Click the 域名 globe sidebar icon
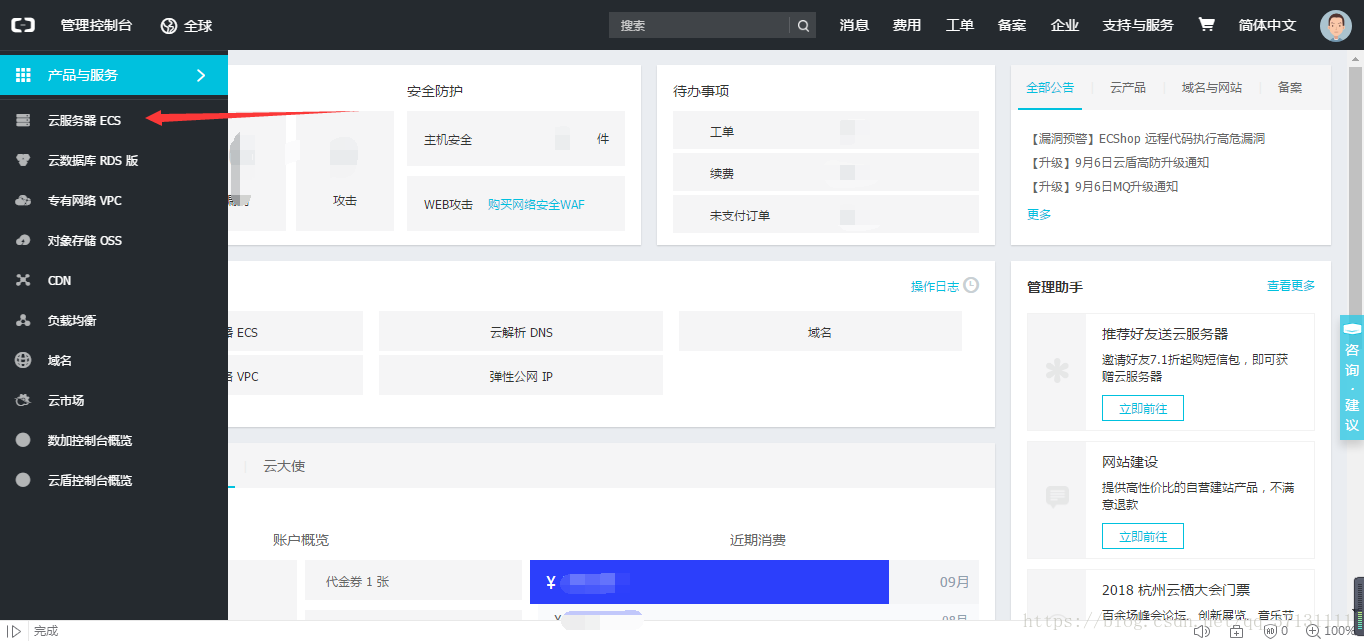Screen dimensions: 1364x641 [x=23, y=360]
